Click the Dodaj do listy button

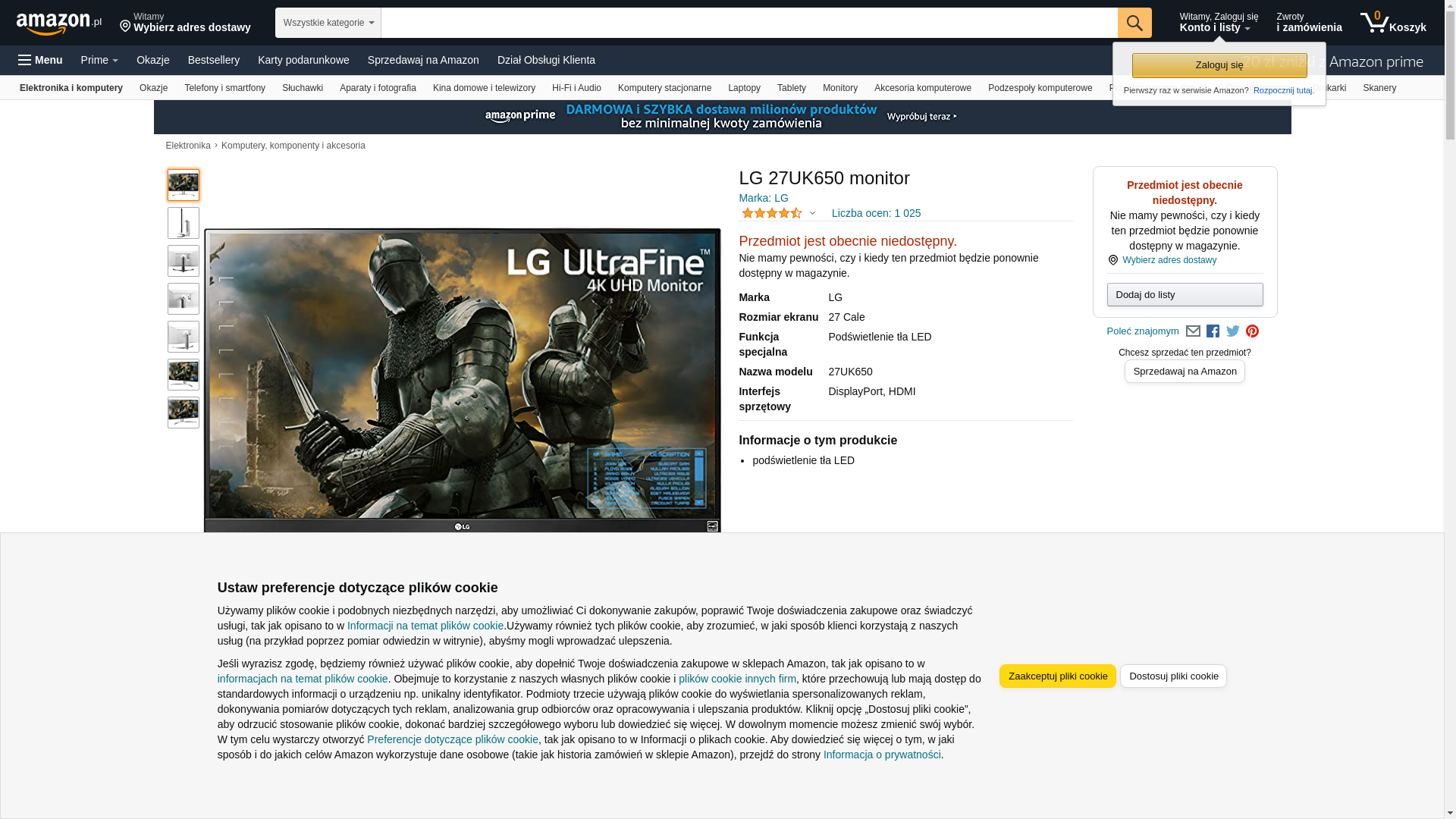1184,294
